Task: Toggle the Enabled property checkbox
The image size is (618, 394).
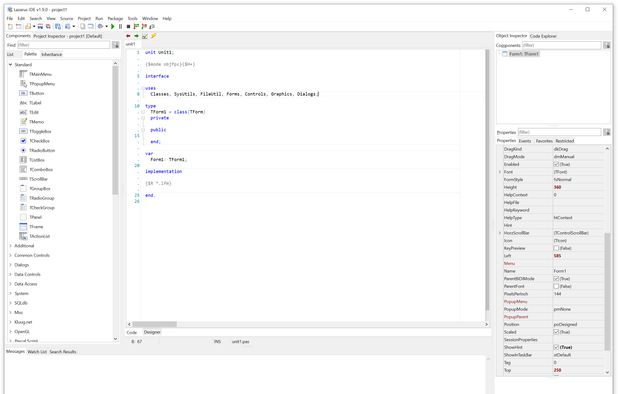Action: coord(556,164)
